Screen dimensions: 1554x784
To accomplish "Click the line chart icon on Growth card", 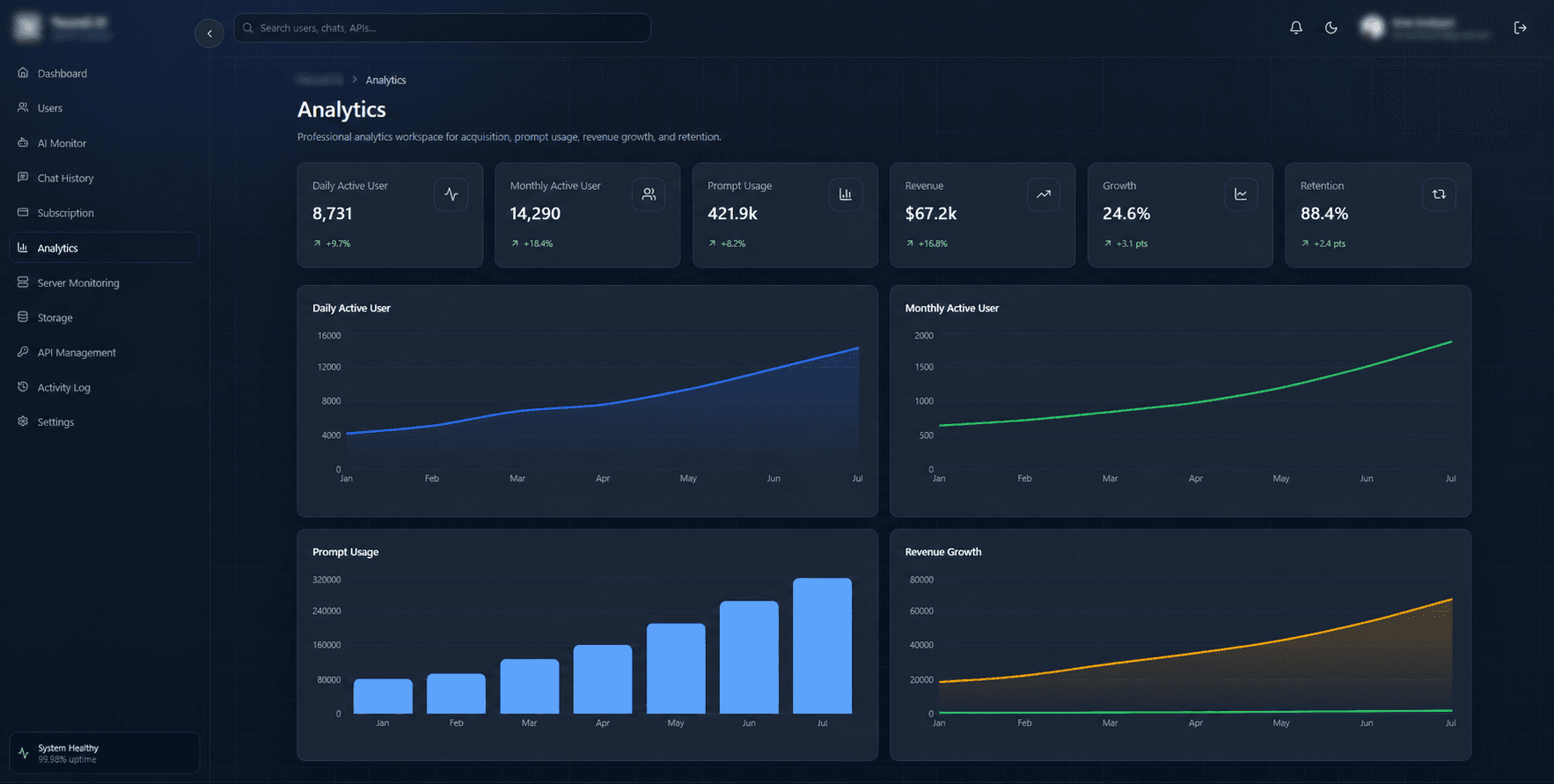I will pos(1241,194).
